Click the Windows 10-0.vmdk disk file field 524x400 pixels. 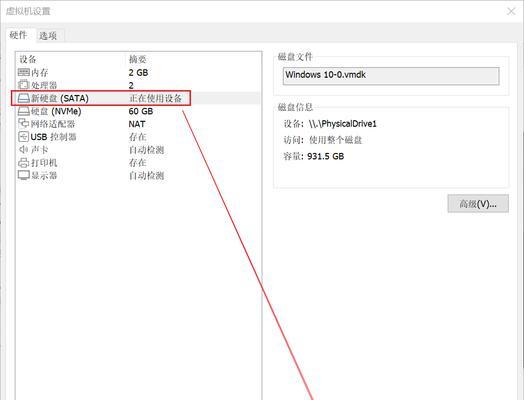click(391, 76)
